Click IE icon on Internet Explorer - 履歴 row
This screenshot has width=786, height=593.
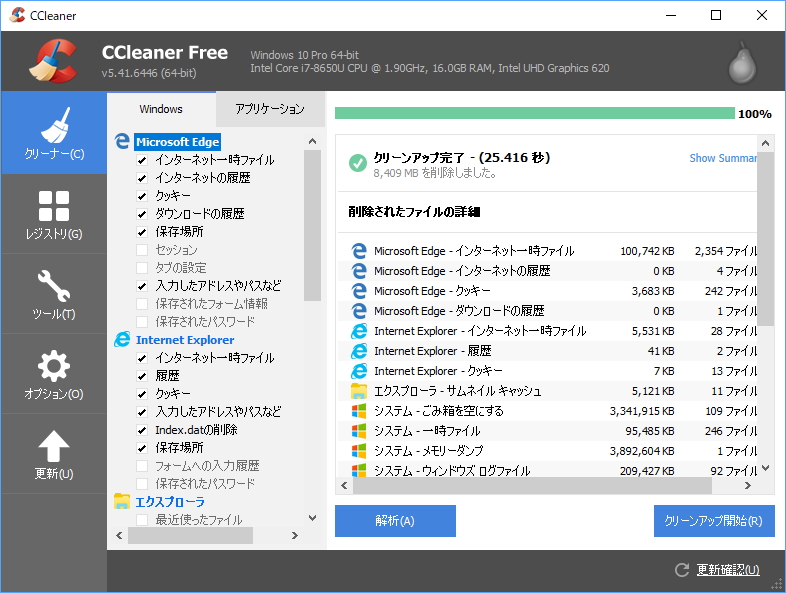359,351
